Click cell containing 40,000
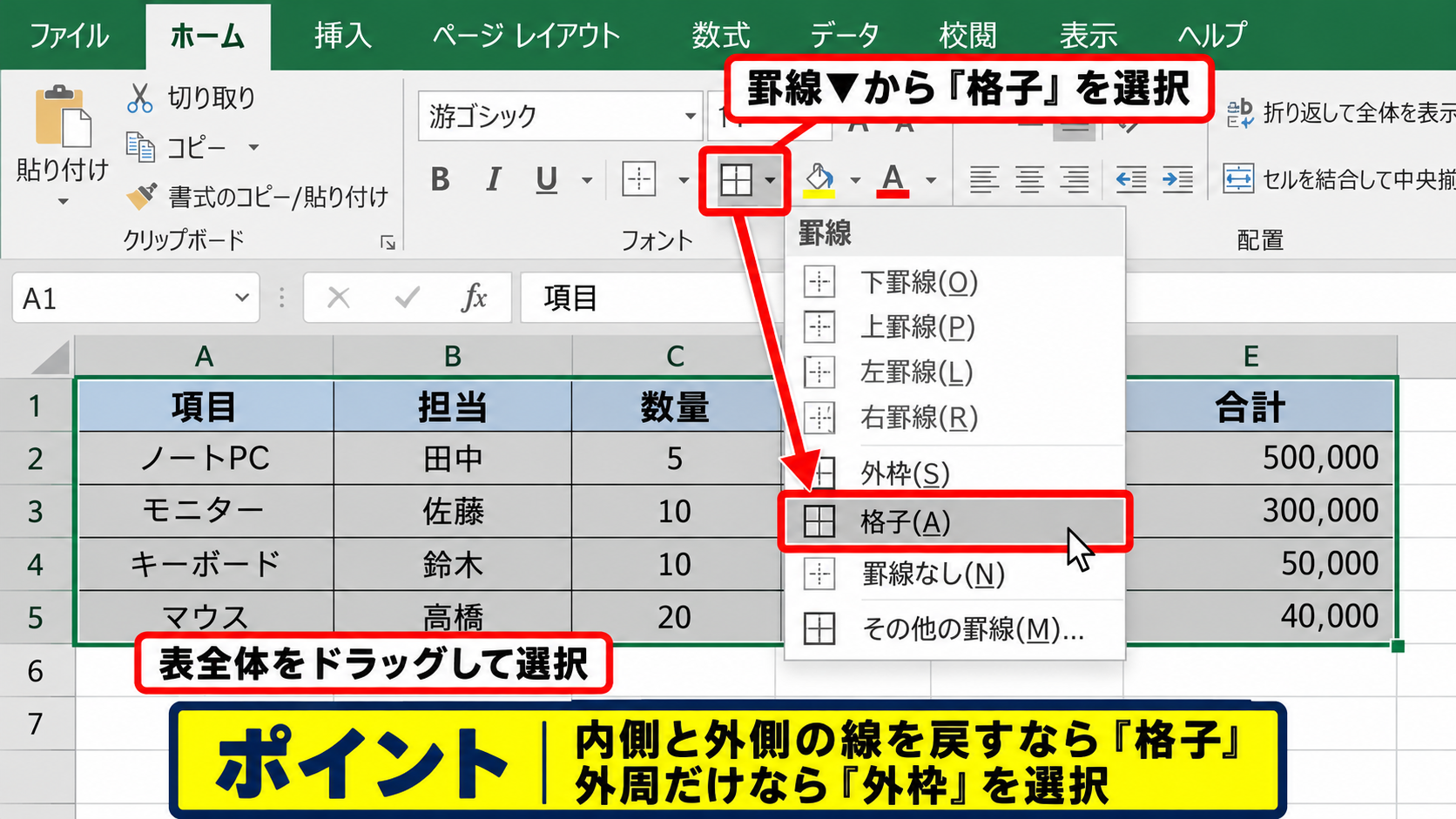 point(1259,616)
